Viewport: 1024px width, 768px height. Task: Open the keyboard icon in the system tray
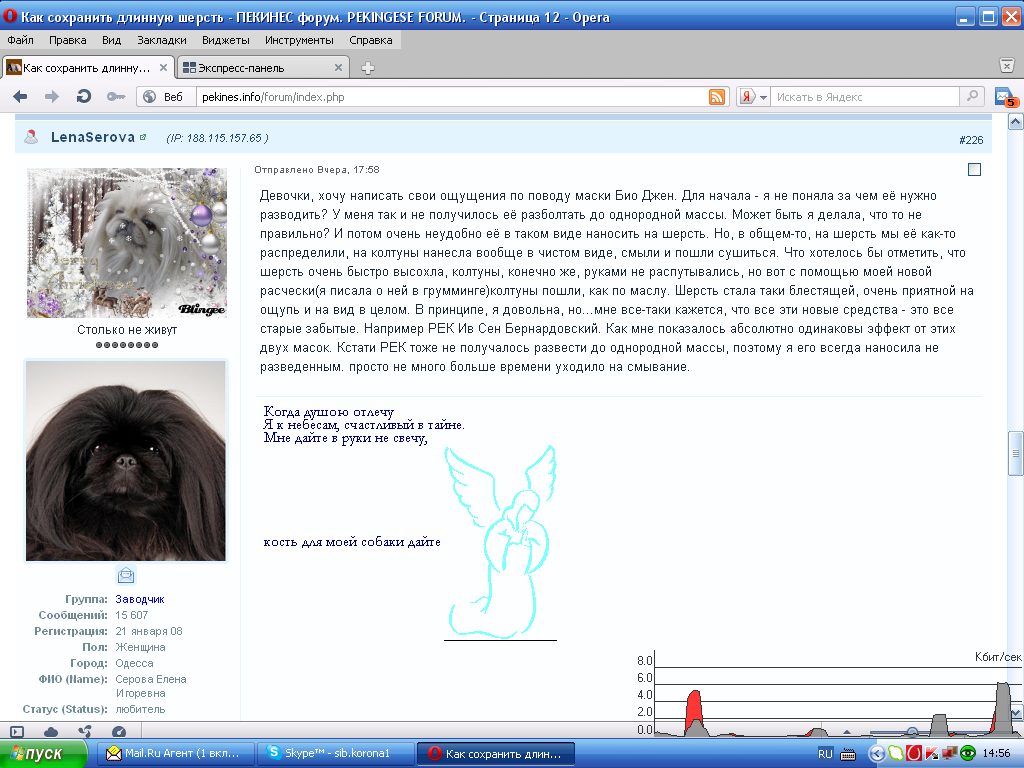(848, 754)
